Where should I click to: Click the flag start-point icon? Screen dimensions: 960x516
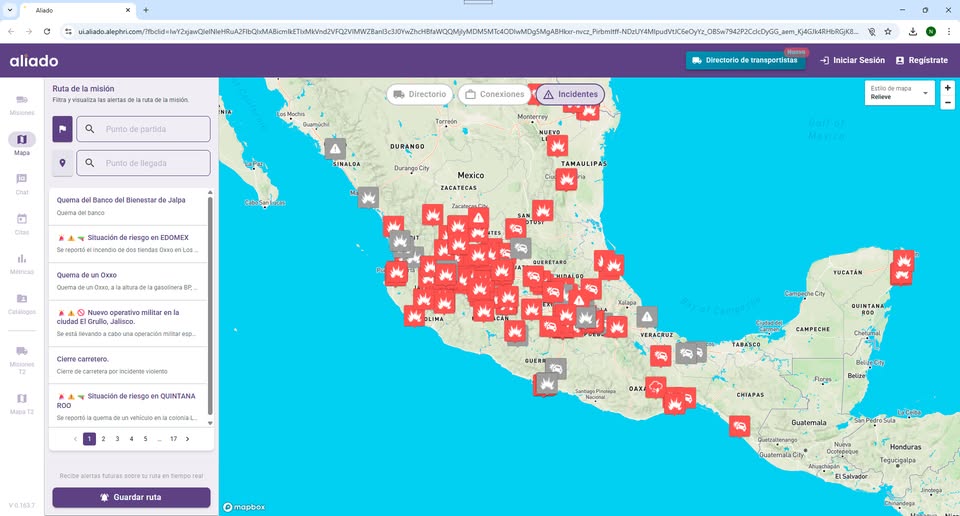62,129
